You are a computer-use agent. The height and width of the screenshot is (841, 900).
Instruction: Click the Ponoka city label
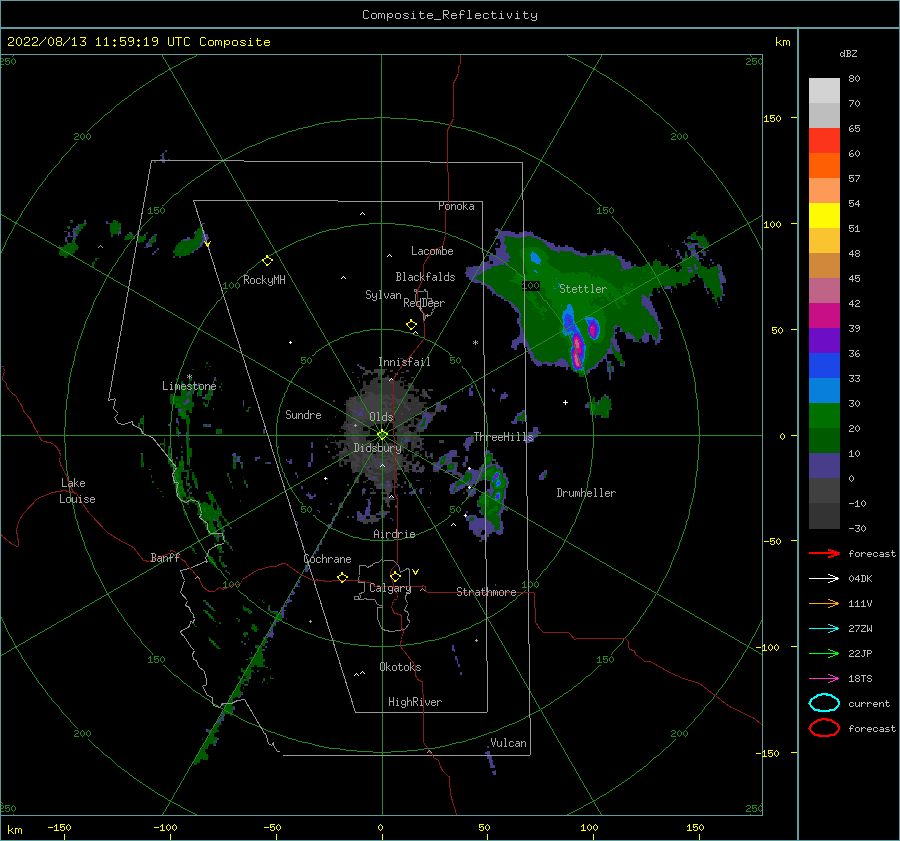click(456, 206)
